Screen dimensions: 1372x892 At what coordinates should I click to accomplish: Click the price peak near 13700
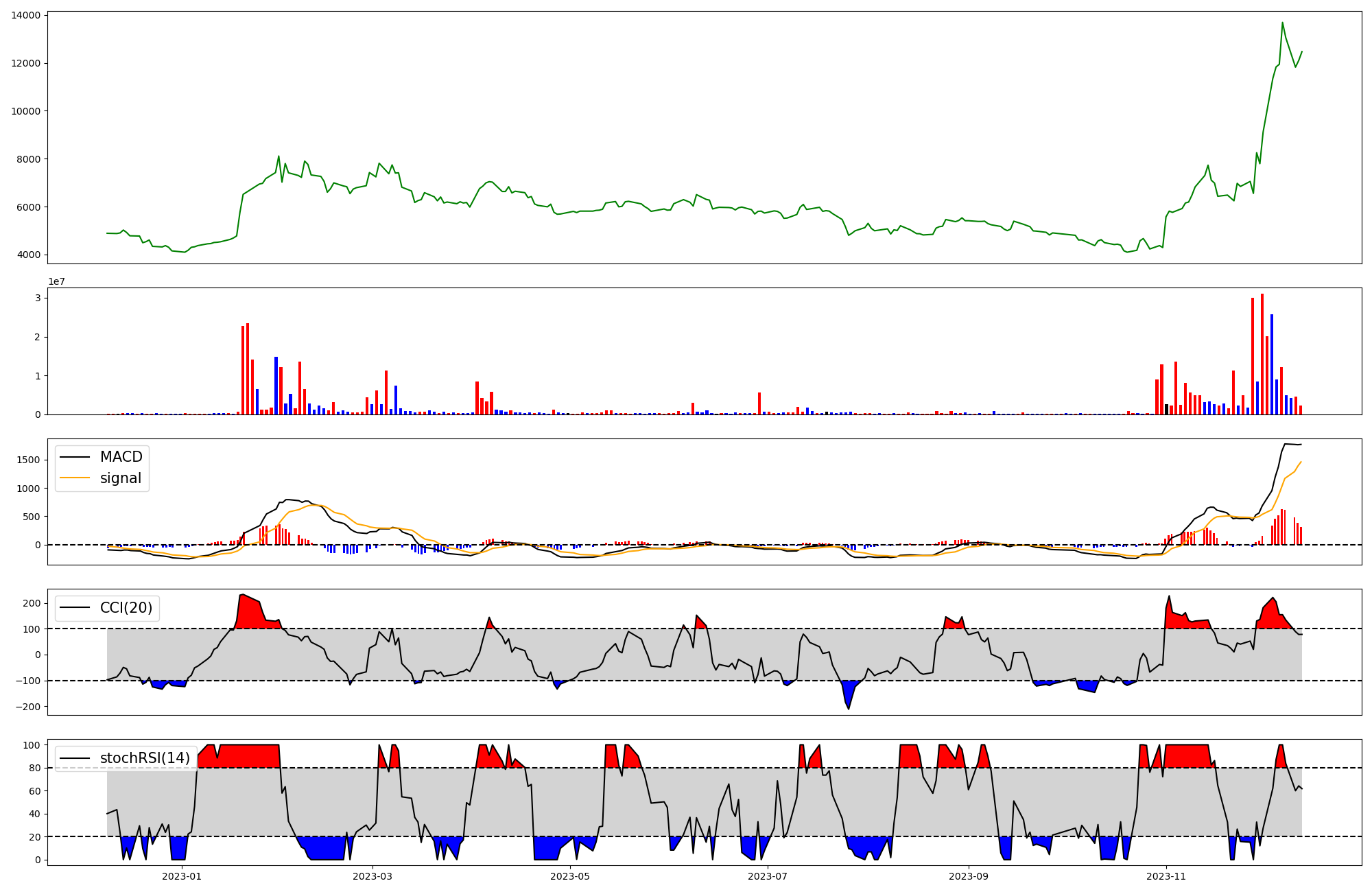(1282, 23)
